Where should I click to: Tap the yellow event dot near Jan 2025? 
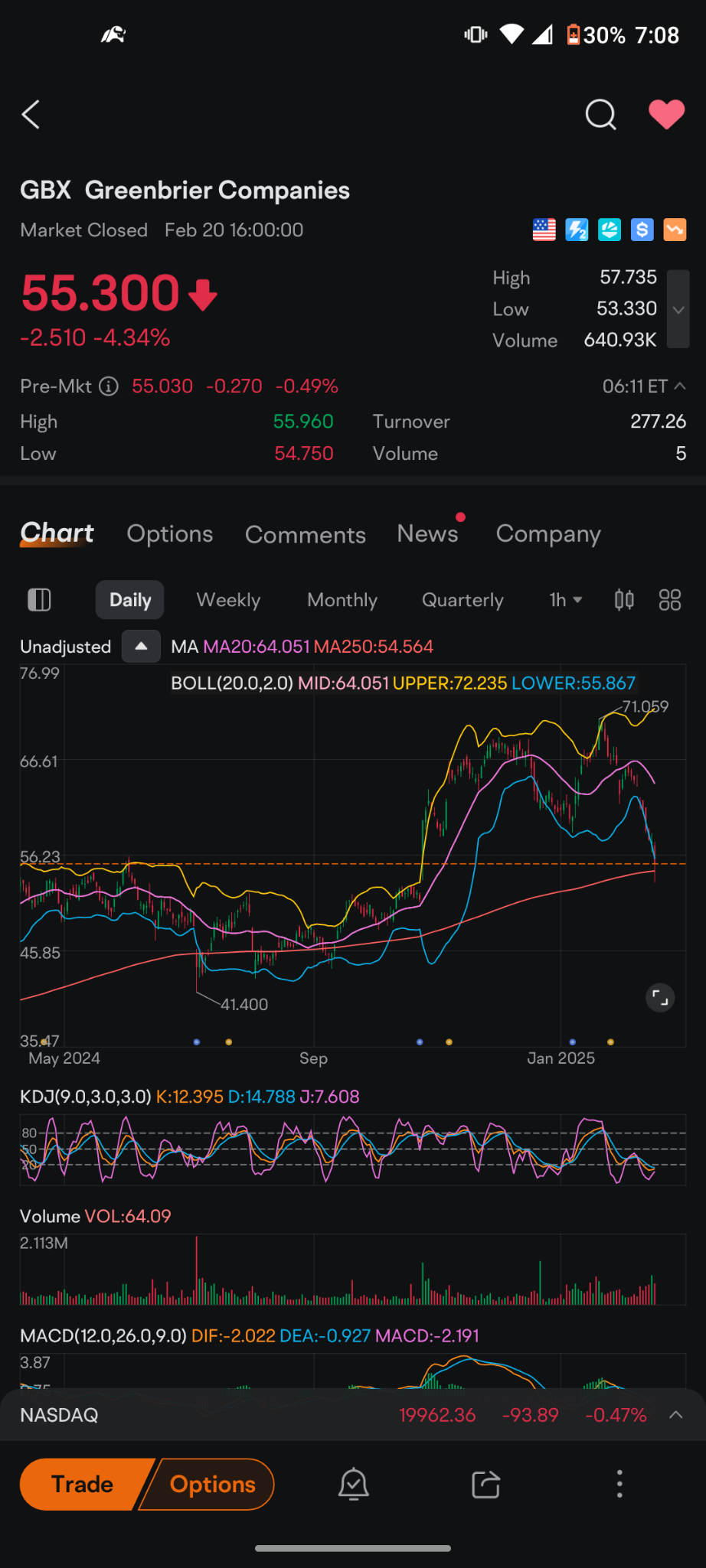click(610, 1042)
